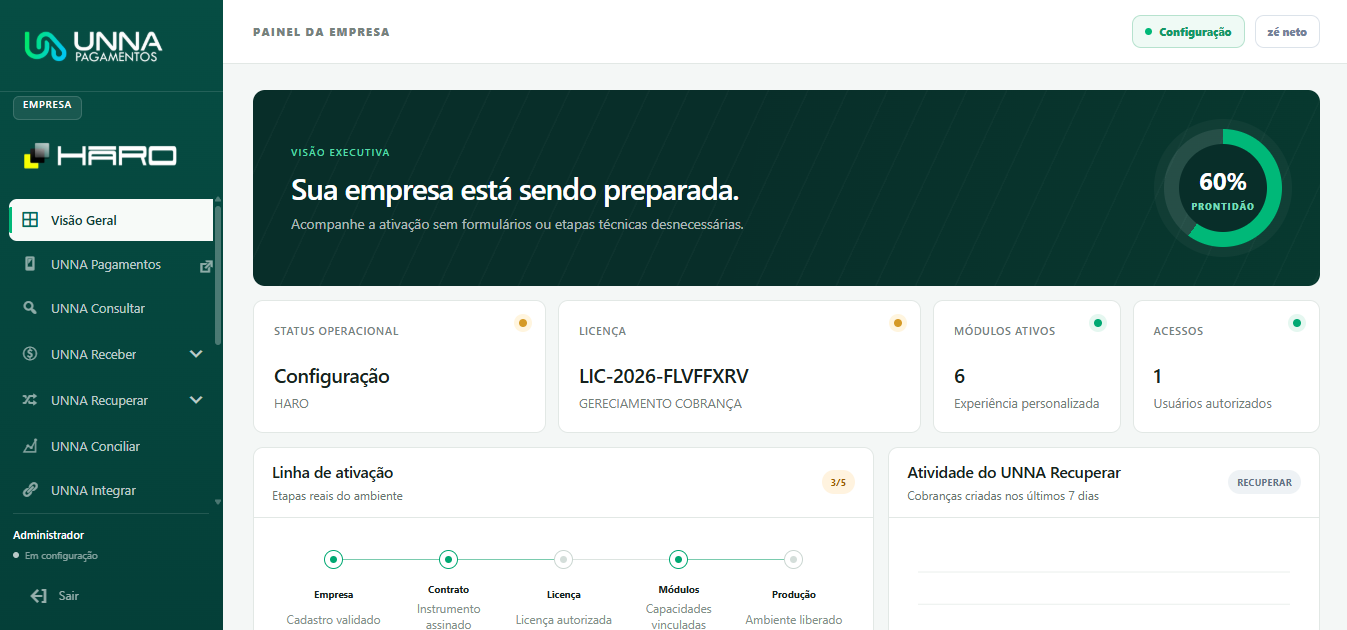
Task: Expand the UNNA Recuperar submenu chevron
Action: click(x=196, y=400)
